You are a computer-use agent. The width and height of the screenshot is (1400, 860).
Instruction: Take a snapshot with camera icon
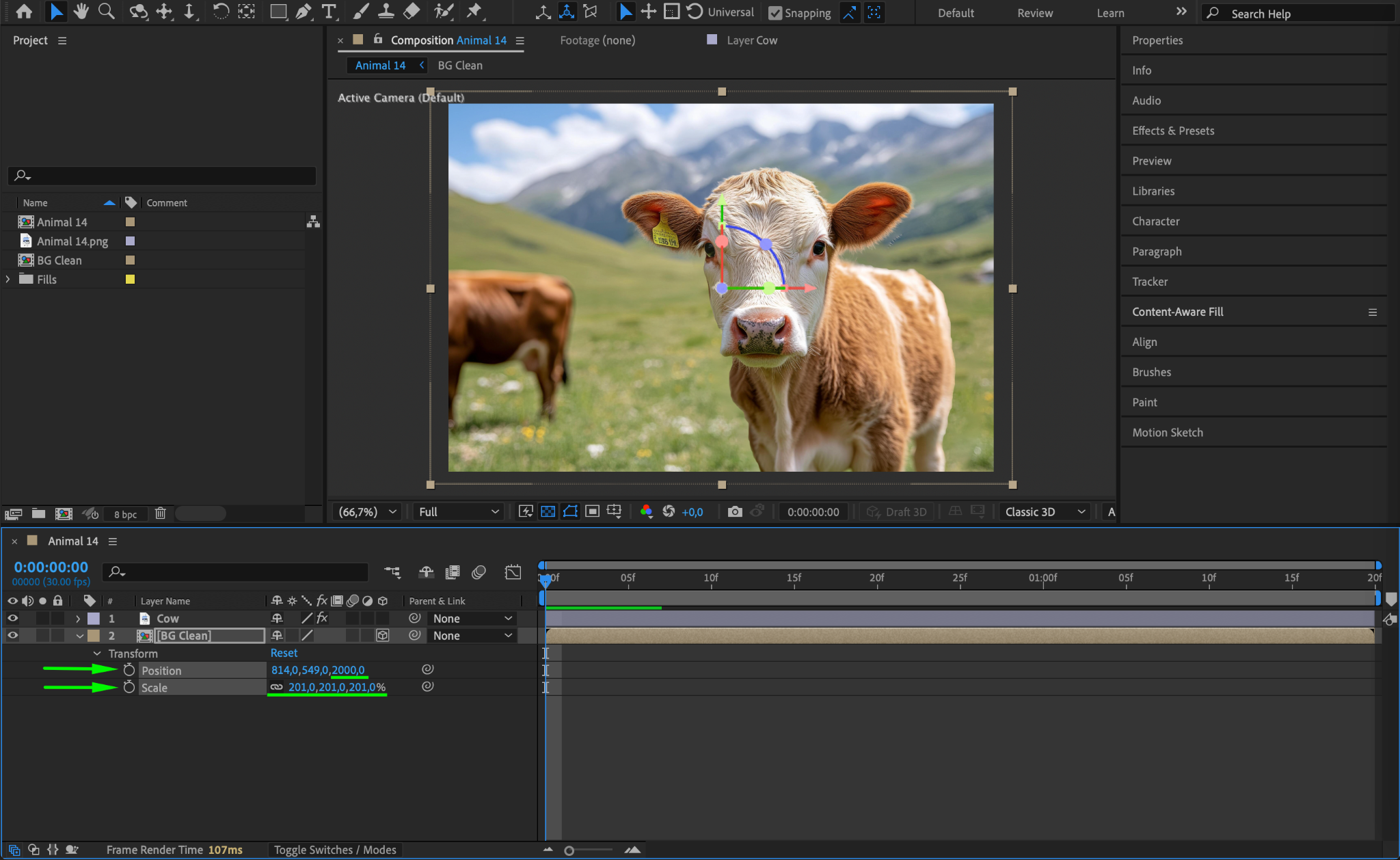pyautogui.click(x=735, y=512)
